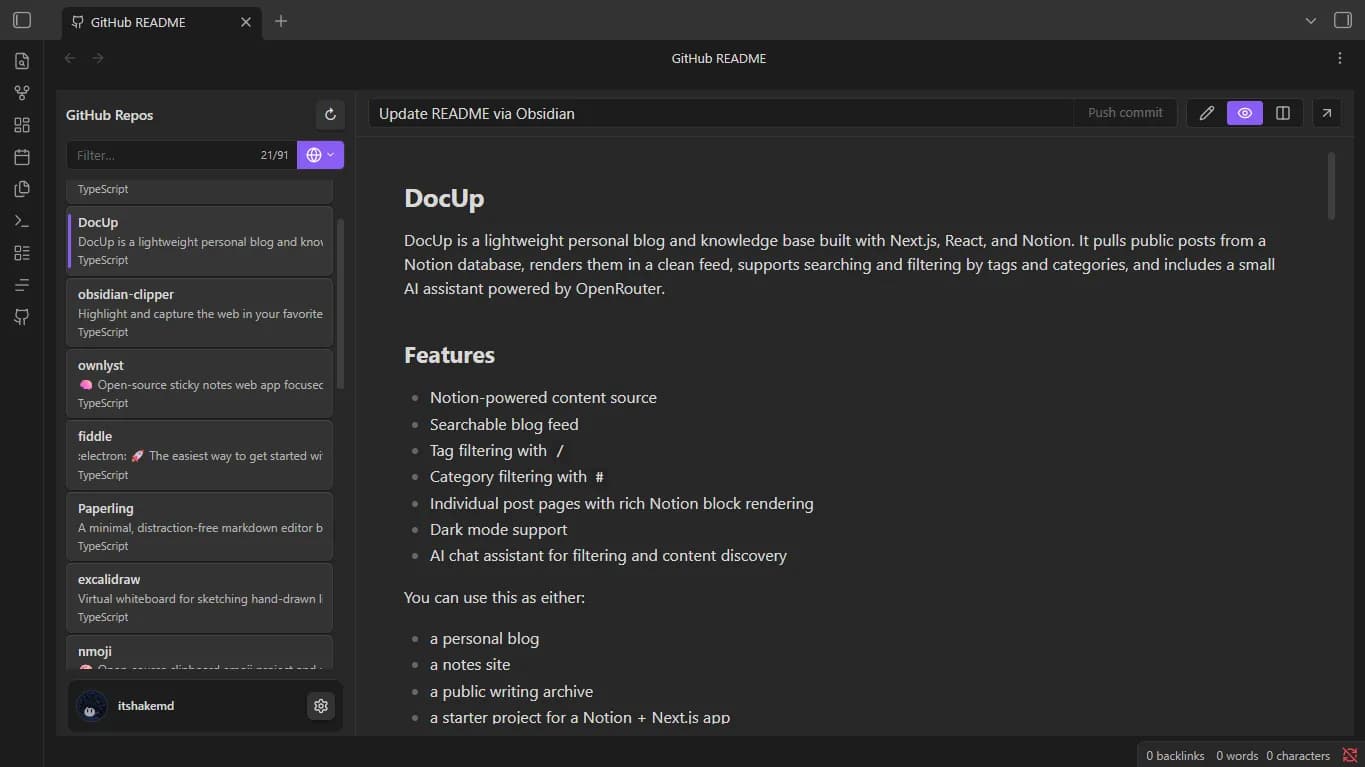Open the tab list chevron dropdown
Screen dimensions: 1365x767
pyautogui.click(x=1311, y=21)
